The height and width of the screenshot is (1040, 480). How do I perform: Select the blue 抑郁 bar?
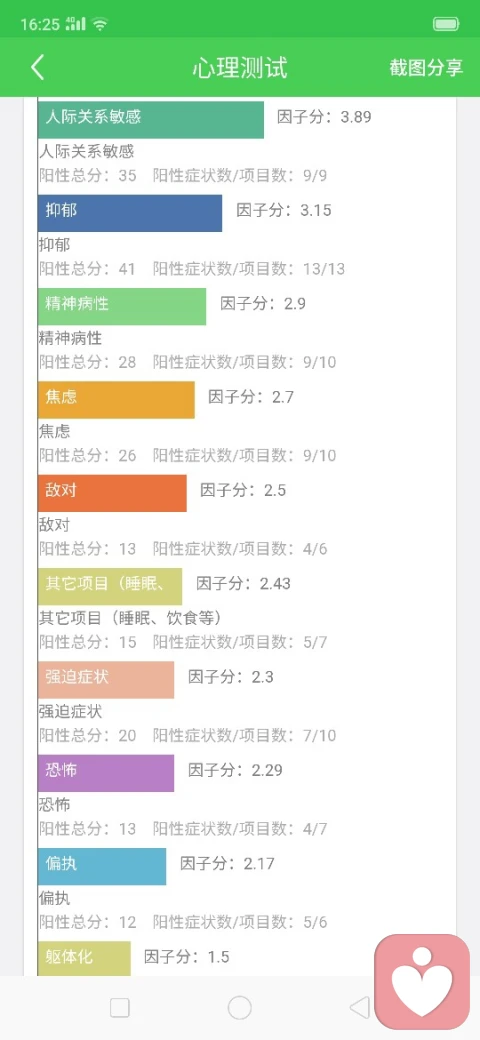click(x=130, y=213)
